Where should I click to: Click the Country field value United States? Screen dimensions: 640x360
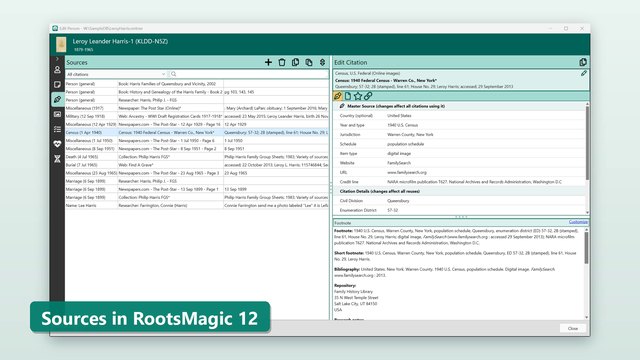coord(399,116)
